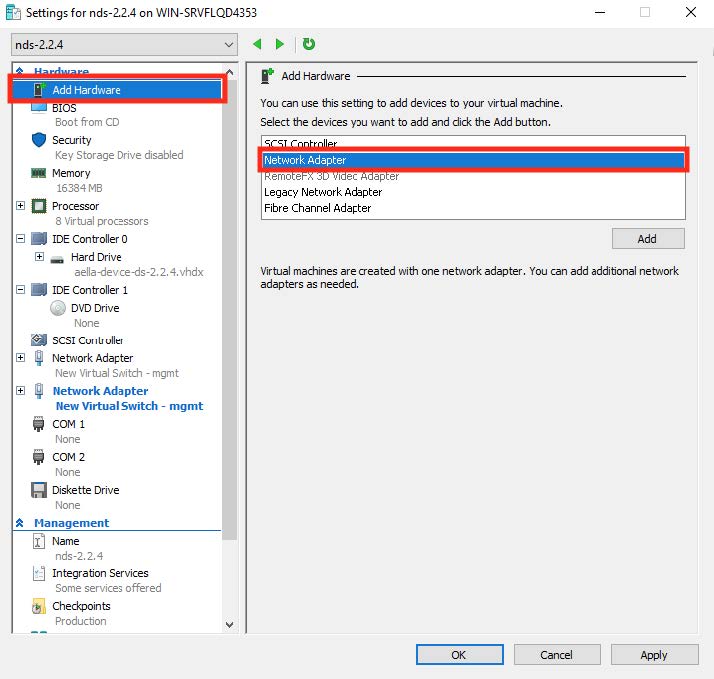This screenshot has width=714, height=679.
Task: Click the Apply button
Action: 653,655
